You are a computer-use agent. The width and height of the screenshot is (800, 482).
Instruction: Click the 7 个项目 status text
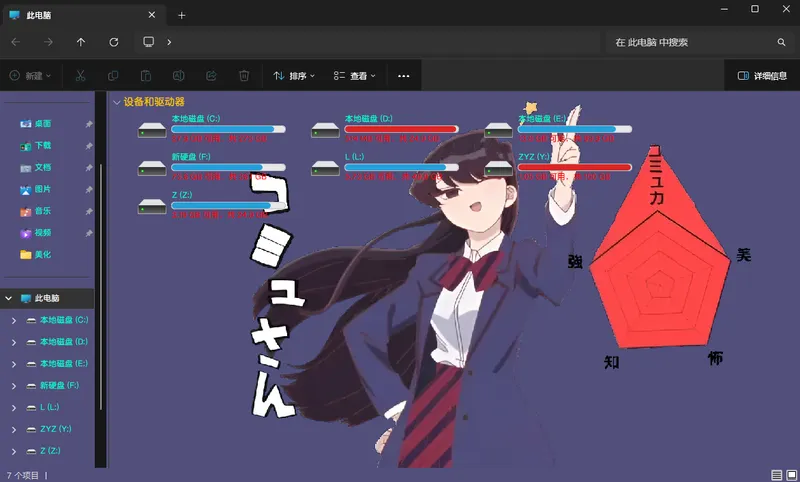tap(22, 475)
